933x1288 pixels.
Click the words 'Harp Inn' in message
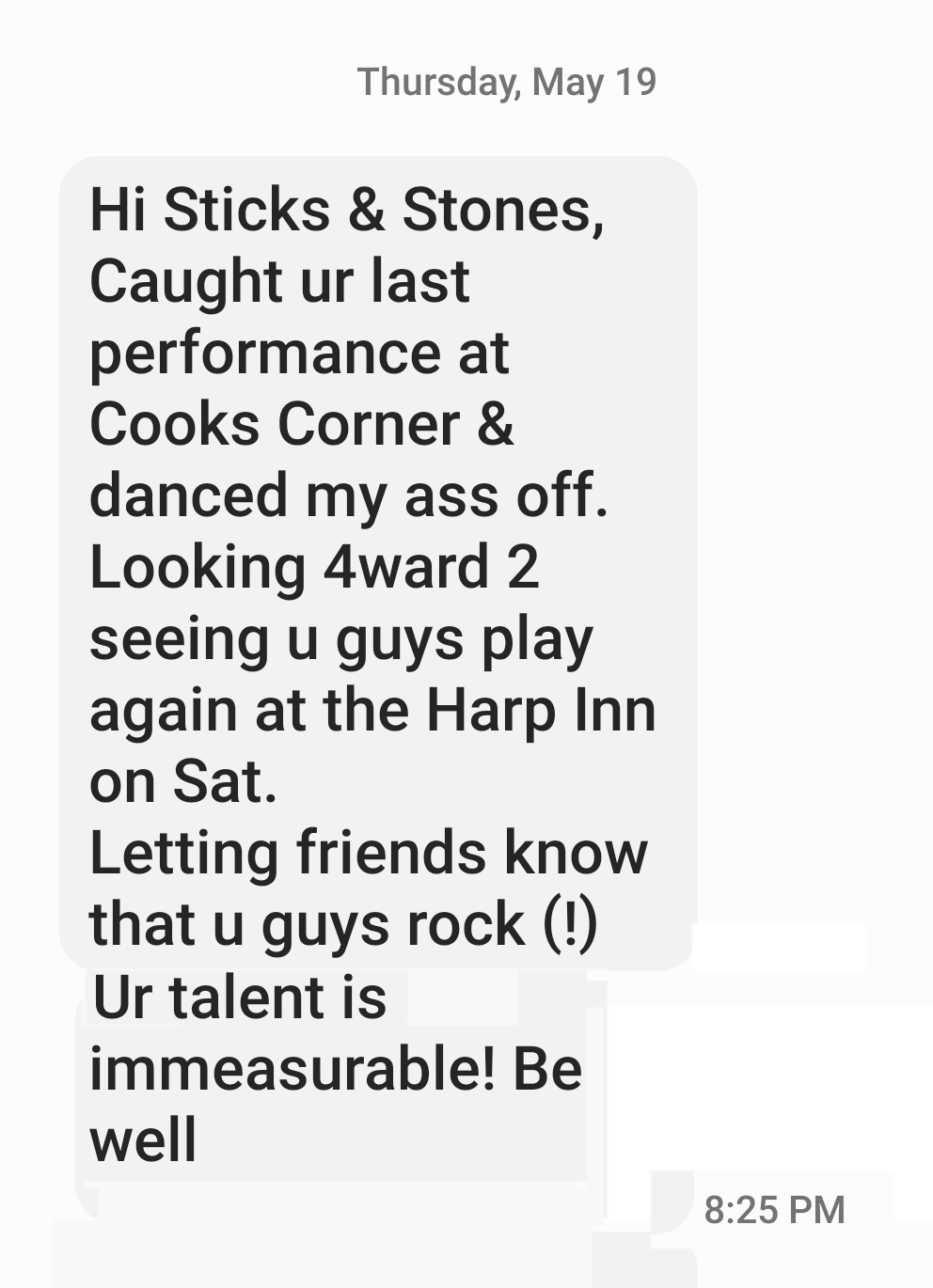[541, 710]
